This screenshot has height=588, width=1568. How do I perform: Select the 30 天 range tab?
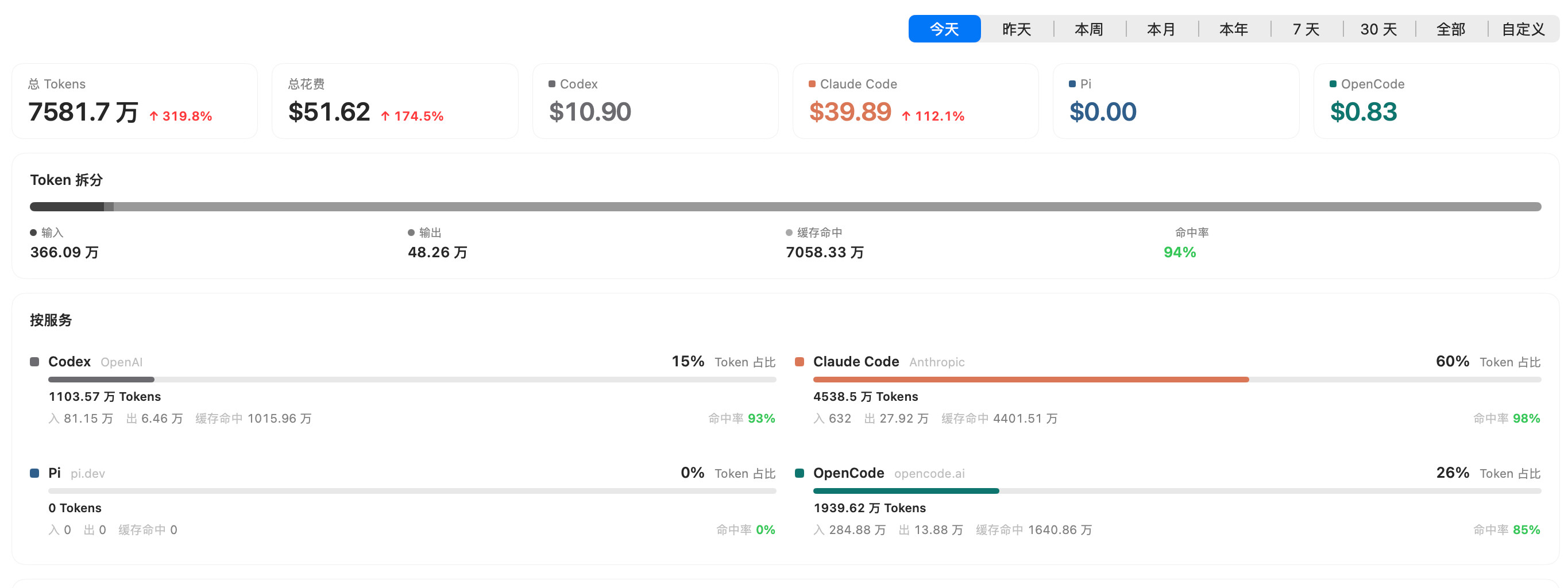(x=1378, y=29)
